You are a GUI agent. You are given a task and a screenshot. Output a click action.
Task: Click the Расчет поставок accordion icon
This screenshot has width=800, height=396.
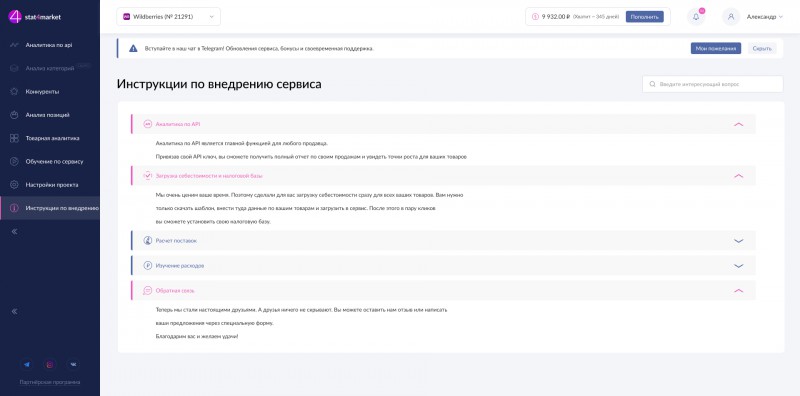pos(147,240)
